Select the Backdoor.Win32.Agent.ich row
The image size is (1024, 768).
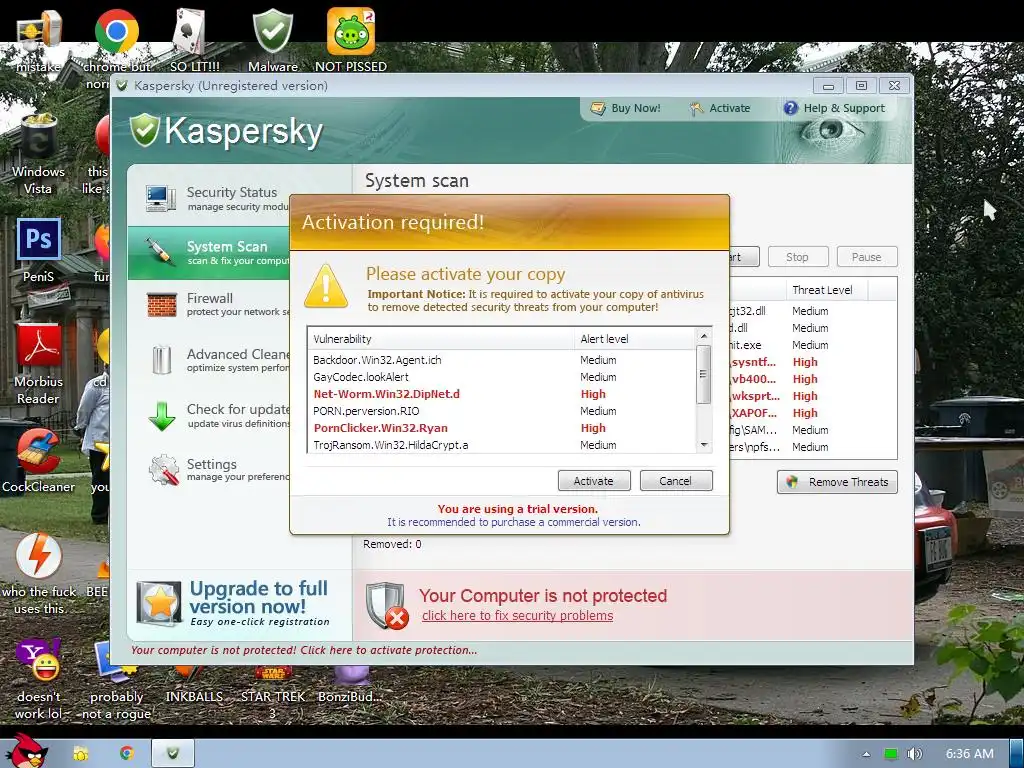pyautogui.click(x=502, y=360)
